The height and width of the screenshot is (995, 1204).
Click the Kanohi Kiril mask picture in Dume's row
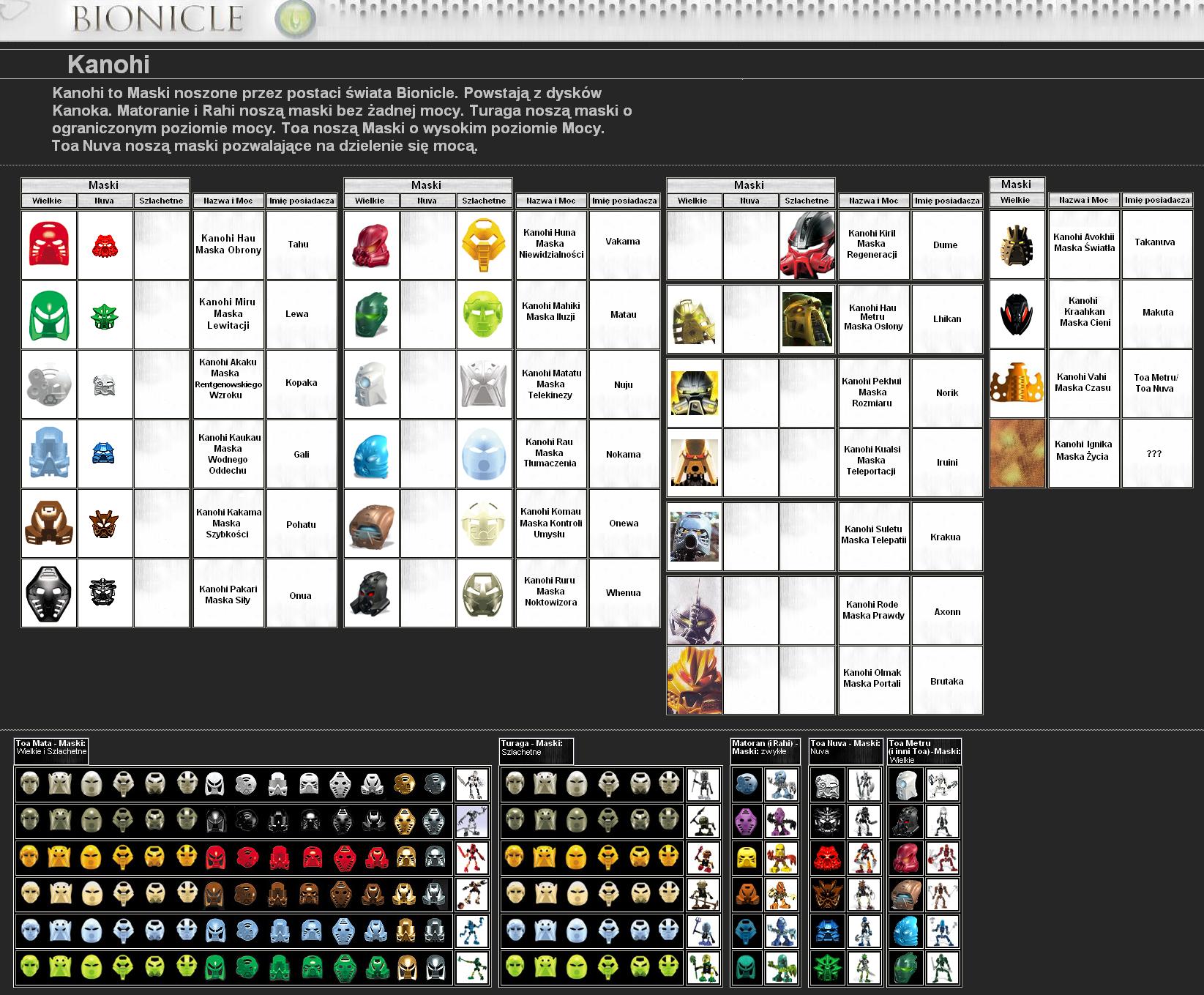point(807,245)
